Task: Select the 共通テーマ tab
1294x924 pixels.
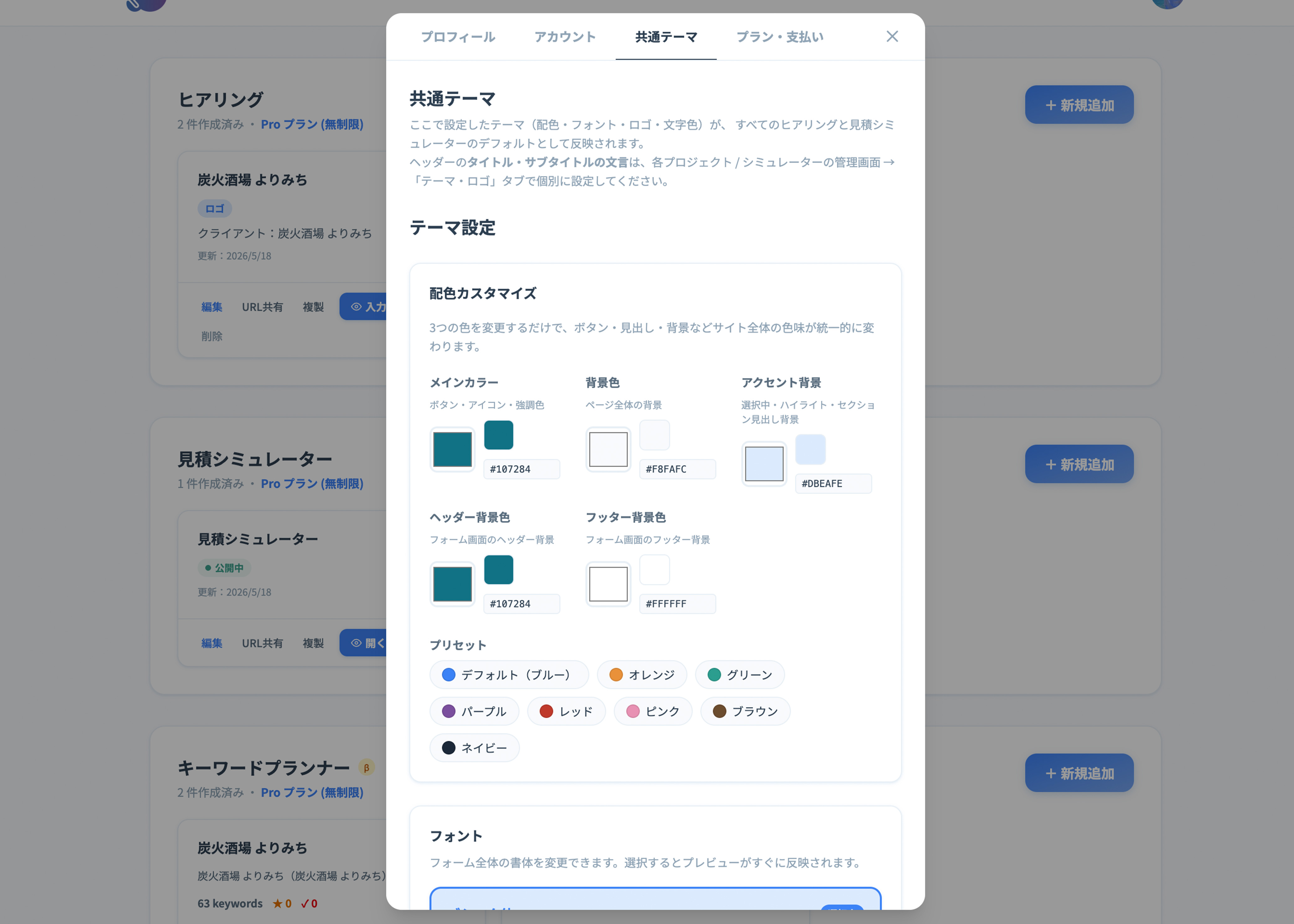Action: (666, 37)
